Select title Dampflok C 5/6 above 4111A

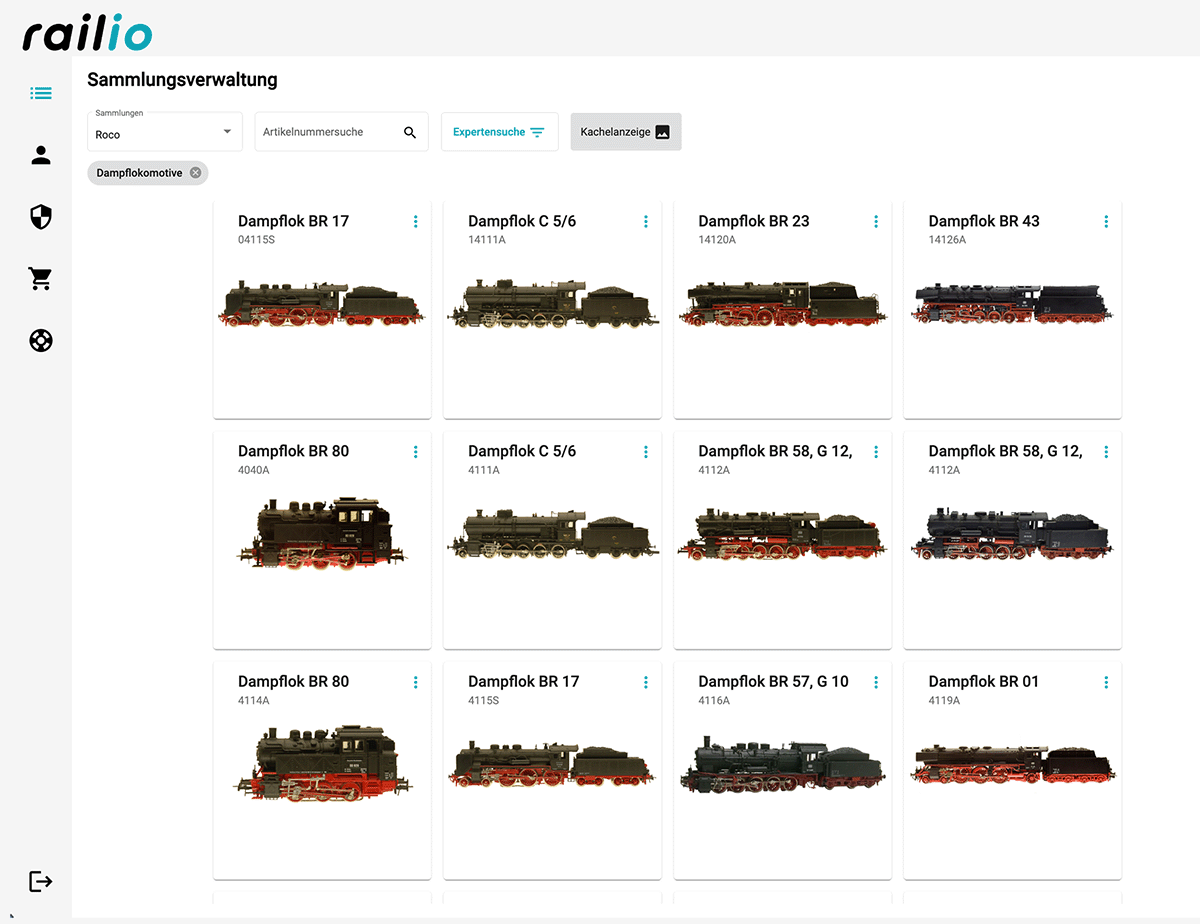(522, 451)
